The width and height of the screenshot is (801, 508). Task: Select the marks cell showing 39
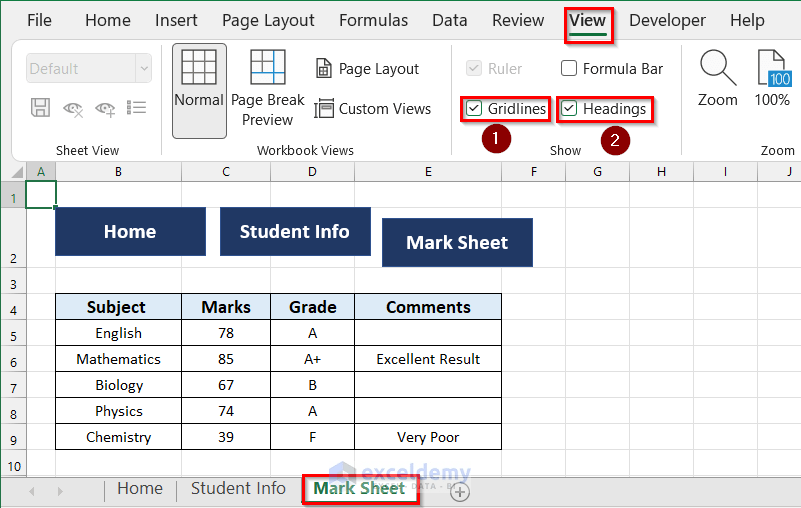226,437
